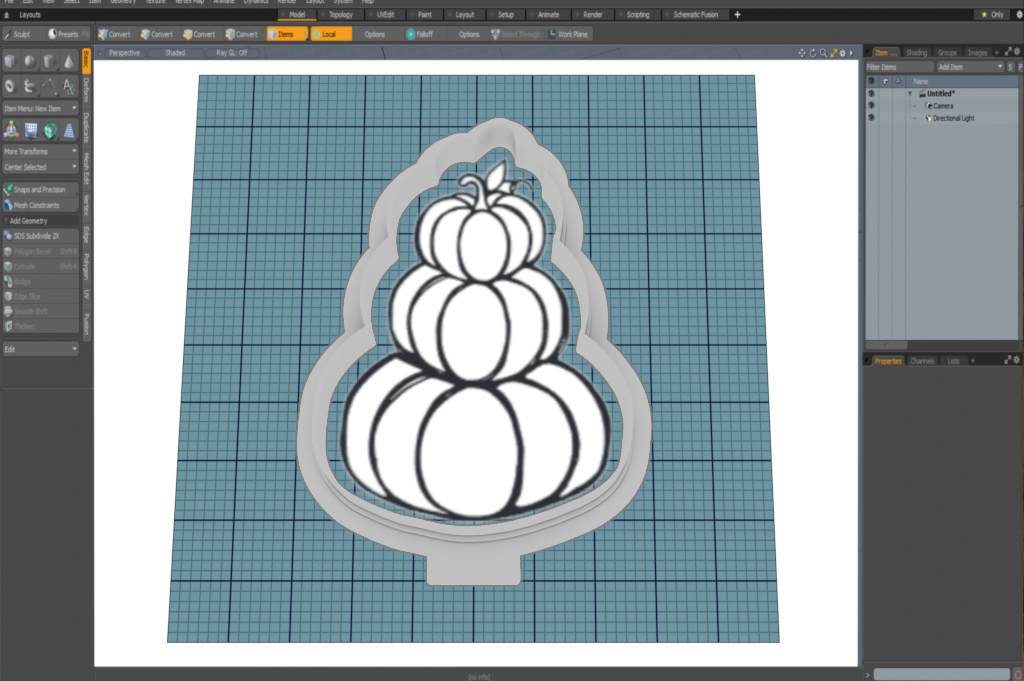The width and height of the screenshot is (1024, 681).
Task: Select the Sphere primitive tool
Action: 30,62
